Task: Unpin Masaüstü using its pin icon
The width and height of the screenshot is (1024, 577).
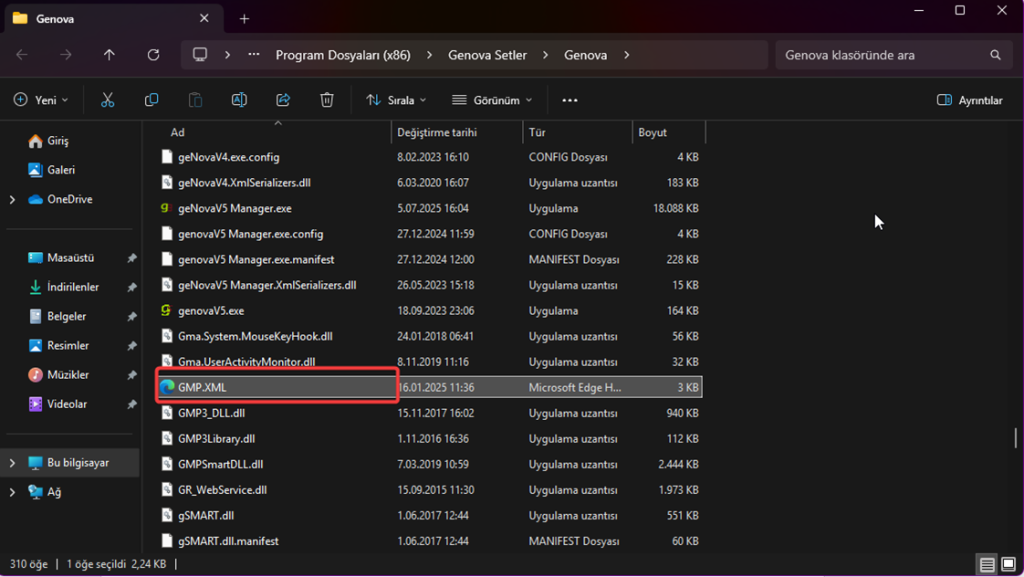Action: point(131,258)
